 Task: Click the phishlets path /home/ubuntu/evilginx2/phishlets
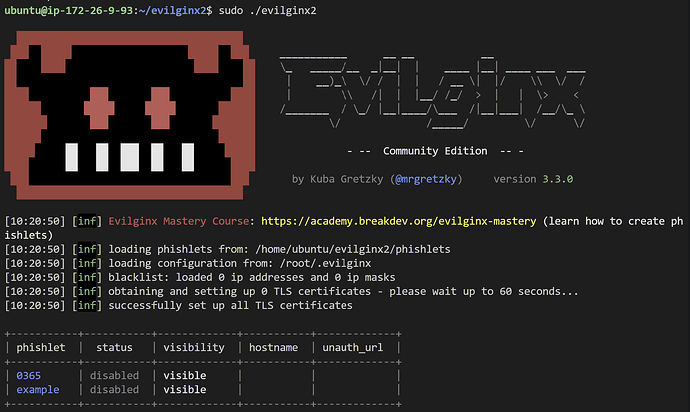click(353, 250)
